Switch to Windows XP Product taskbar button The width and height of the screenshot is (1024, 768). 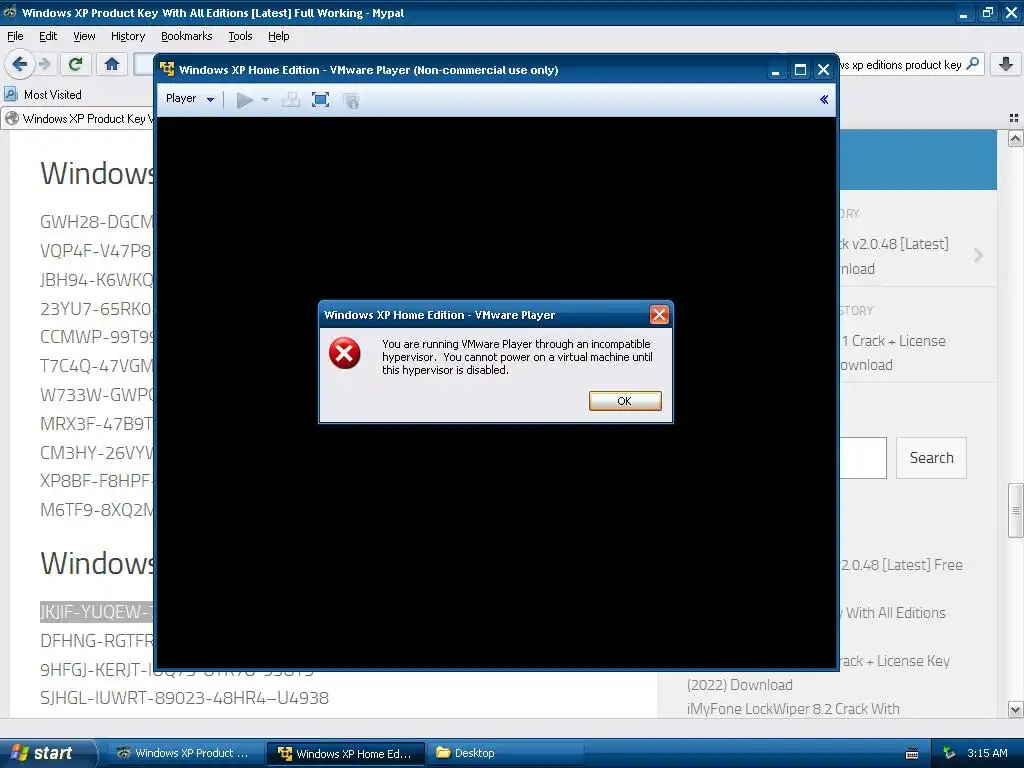click(x=184, y=753)
